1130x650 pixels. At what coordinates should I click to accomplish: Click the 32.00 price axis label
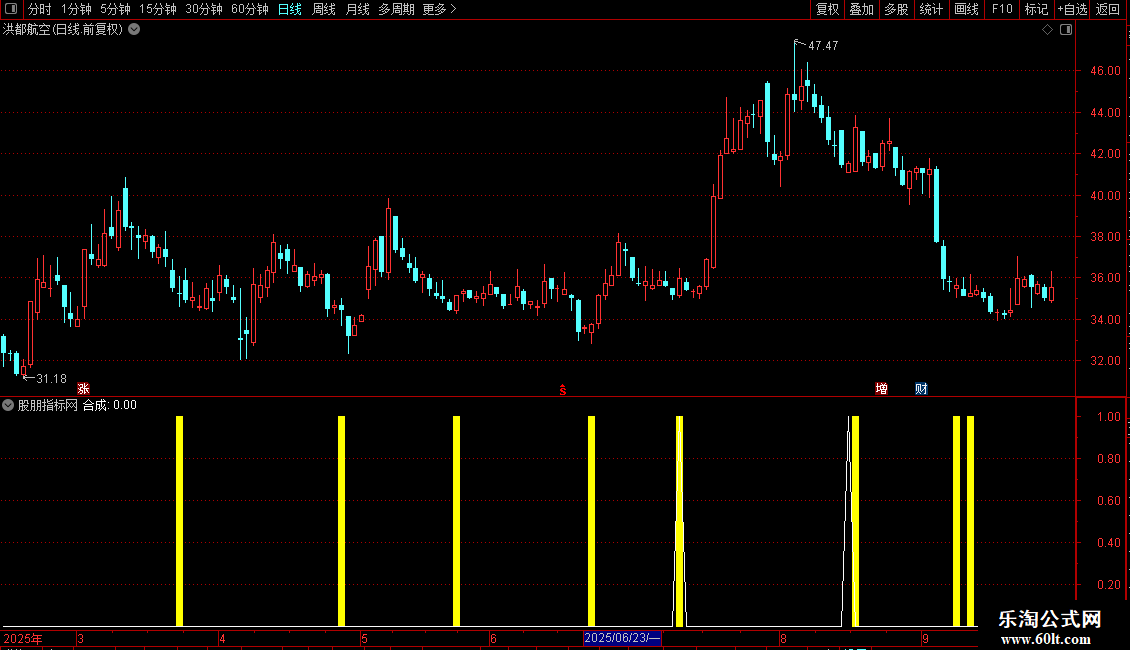pos(1105,360)
